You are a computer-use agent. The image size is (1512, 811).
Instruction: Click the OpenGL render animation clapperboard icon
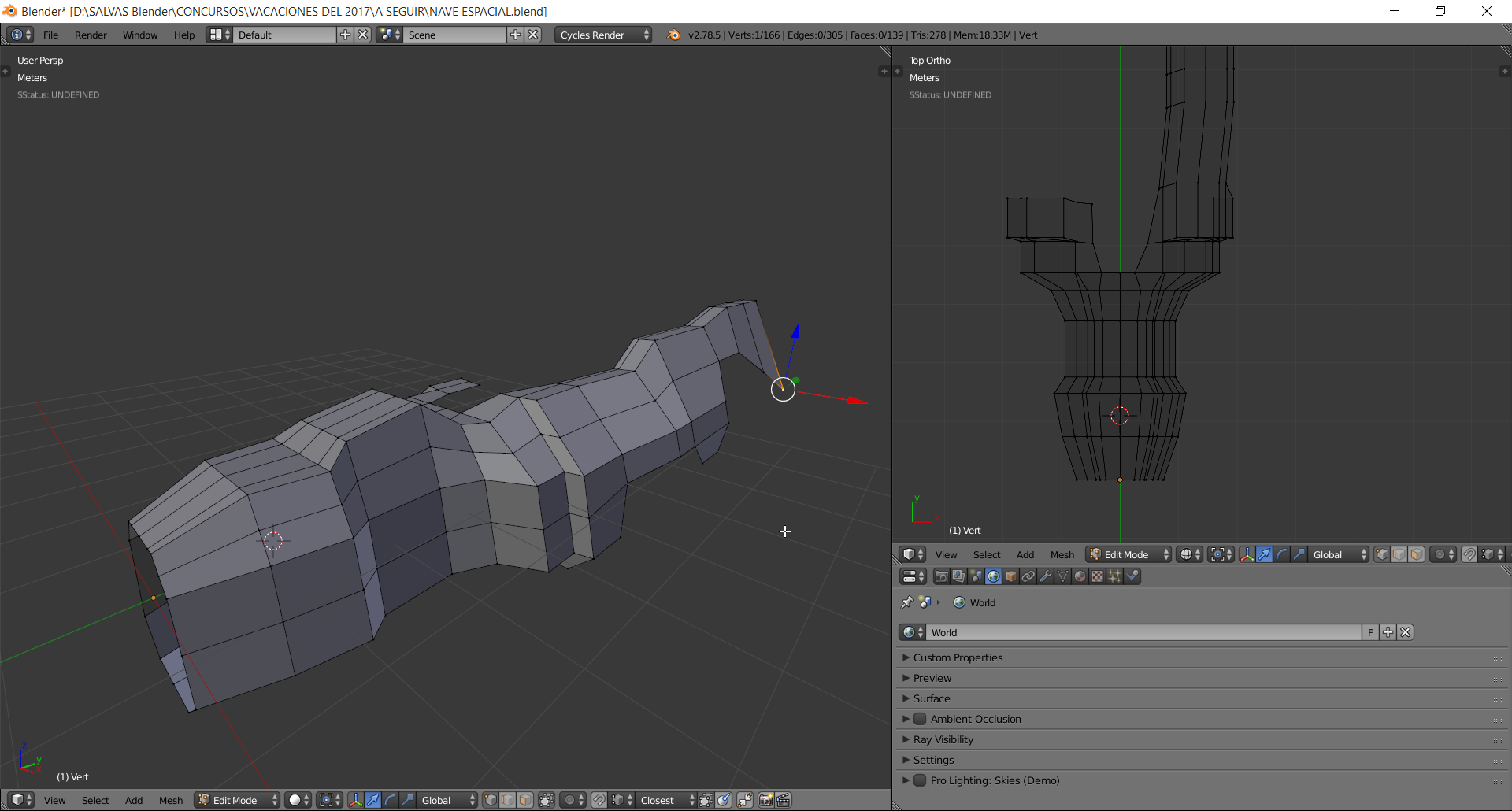tap(783, 800)
